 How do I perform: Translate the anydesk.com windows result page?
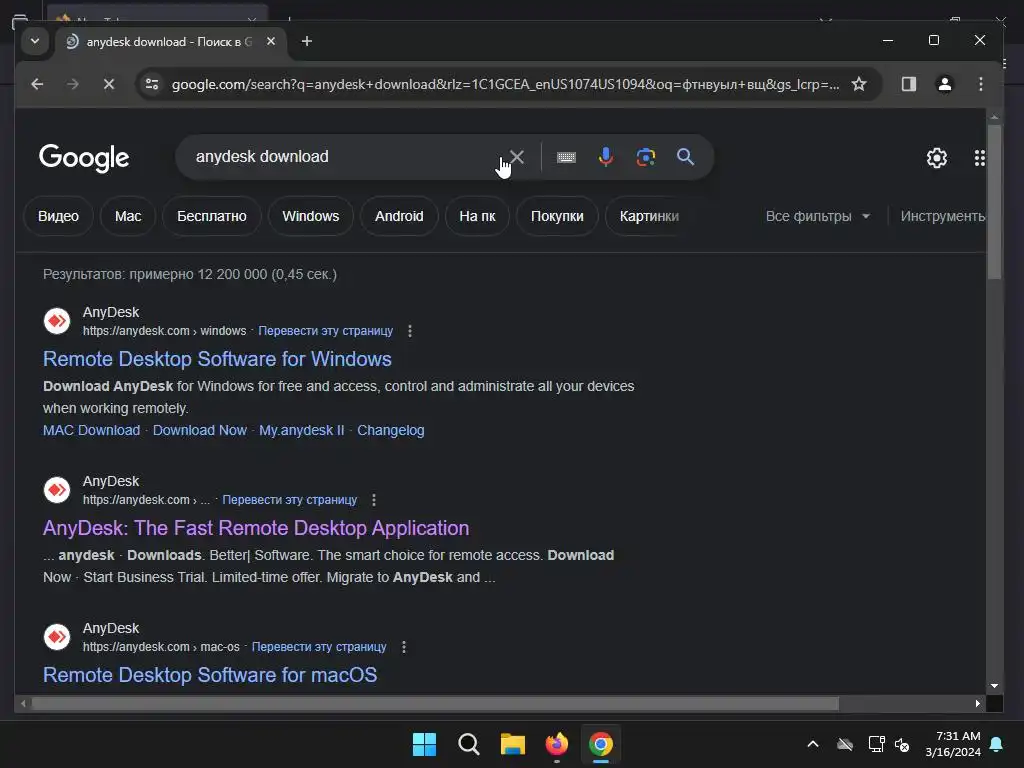325,331
